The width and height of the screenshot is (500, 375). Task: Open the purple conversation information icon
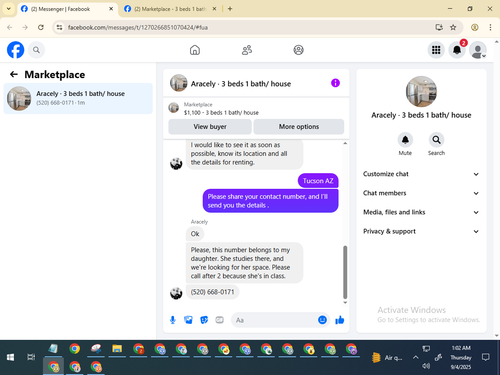(x=335, y=83)
